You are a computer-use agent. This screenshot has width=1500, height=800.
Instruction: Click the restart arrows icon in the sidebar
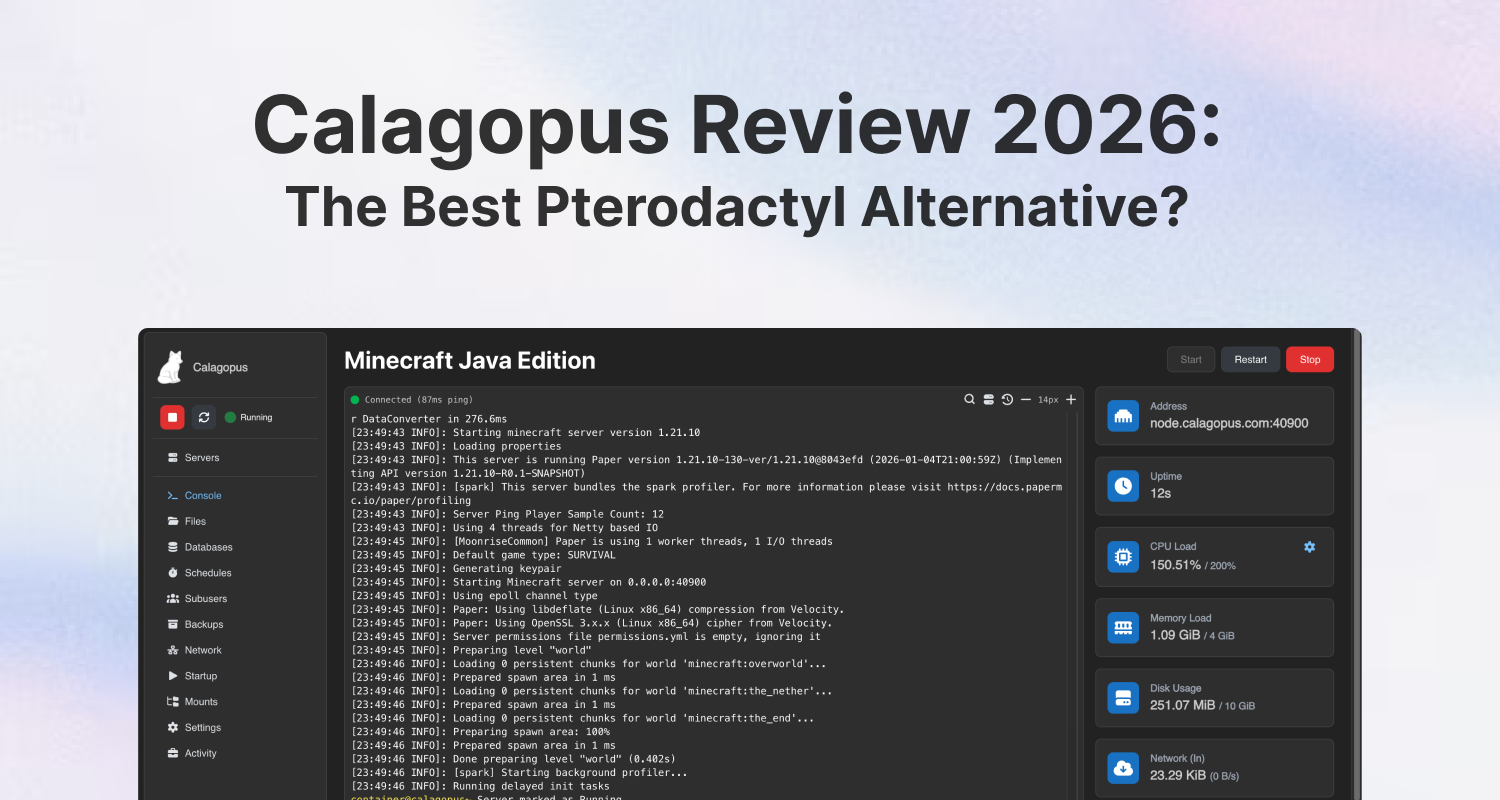point(204,417)
